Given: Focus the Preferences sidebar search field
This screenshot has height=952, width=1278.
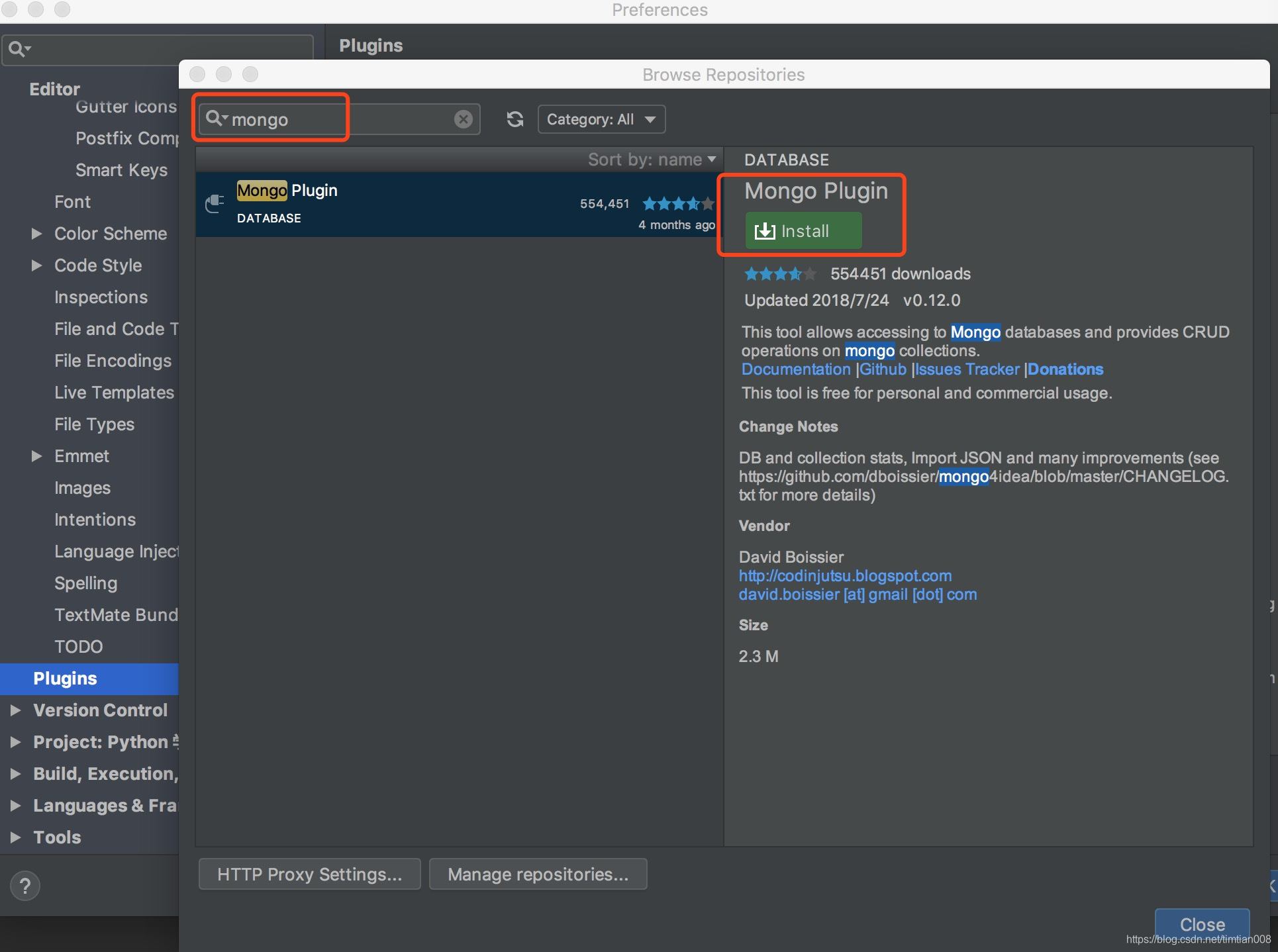Looking at the screenshot, I should pyautogui.click(x=158, y=49).
